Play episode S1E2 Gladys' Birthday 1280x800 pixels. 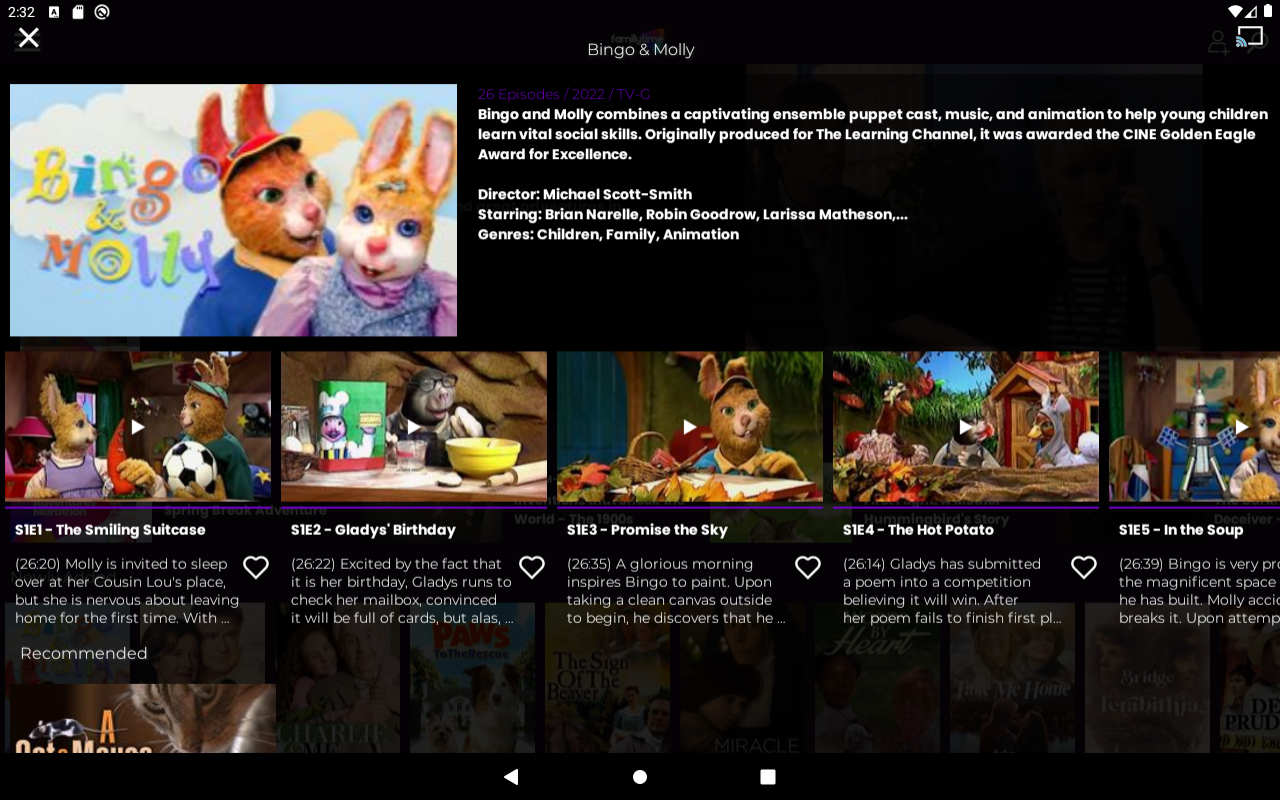pyautogui.click(x=414, y=427)
